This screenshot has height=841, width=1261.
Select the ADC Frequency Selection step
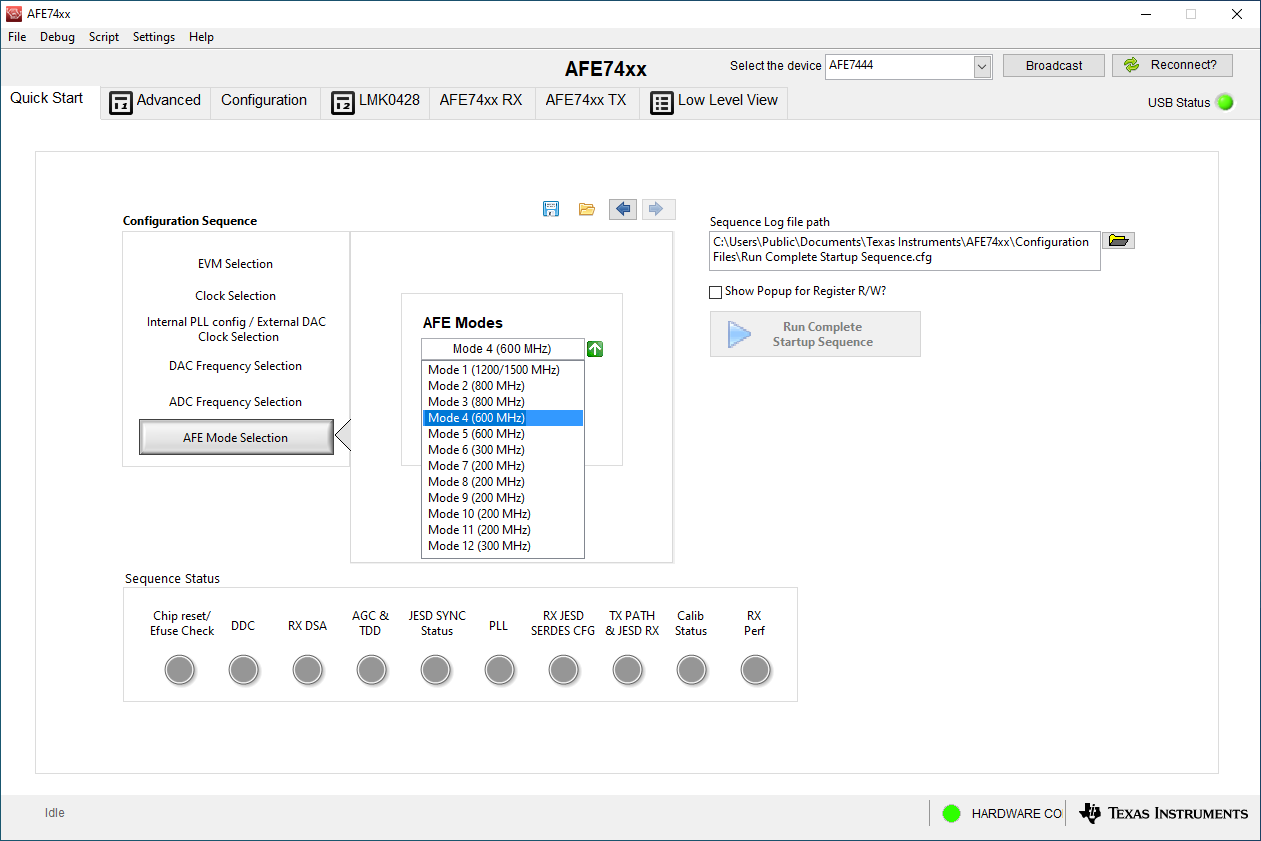[235, 402]
